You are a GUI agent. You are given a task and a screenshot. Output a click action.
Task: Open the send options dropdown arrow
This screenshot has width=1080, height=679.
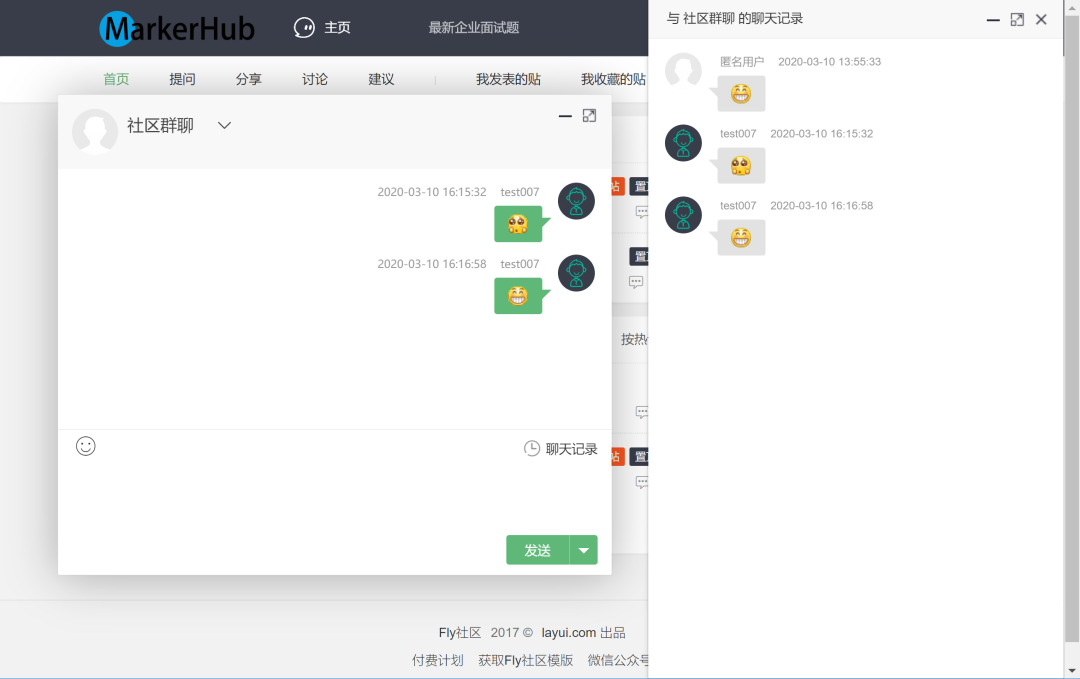pos(583,550)
